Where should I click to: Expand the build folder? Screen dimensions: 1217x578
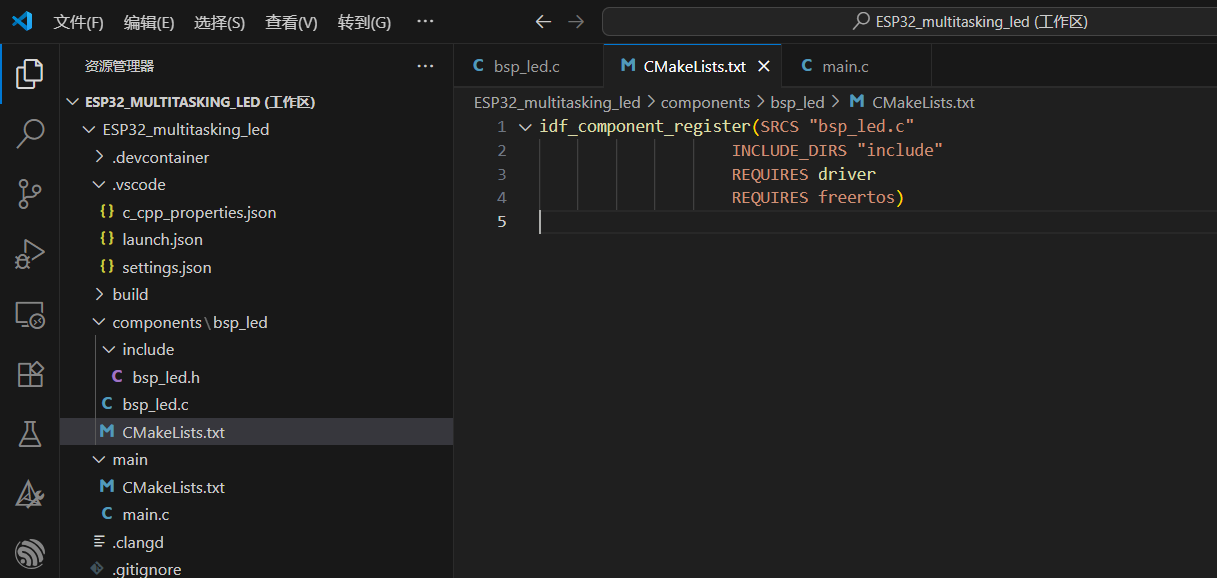click(99, 295)
